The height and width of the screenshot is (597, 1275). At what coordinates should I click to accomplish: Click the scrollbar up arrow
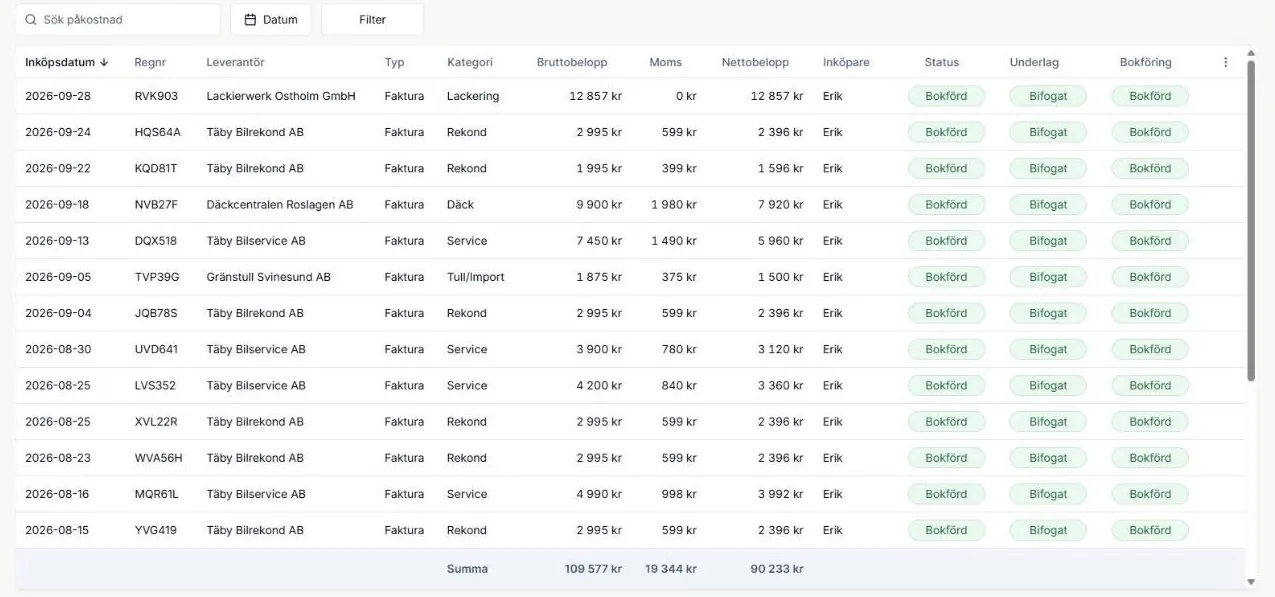coord(1250,53)
